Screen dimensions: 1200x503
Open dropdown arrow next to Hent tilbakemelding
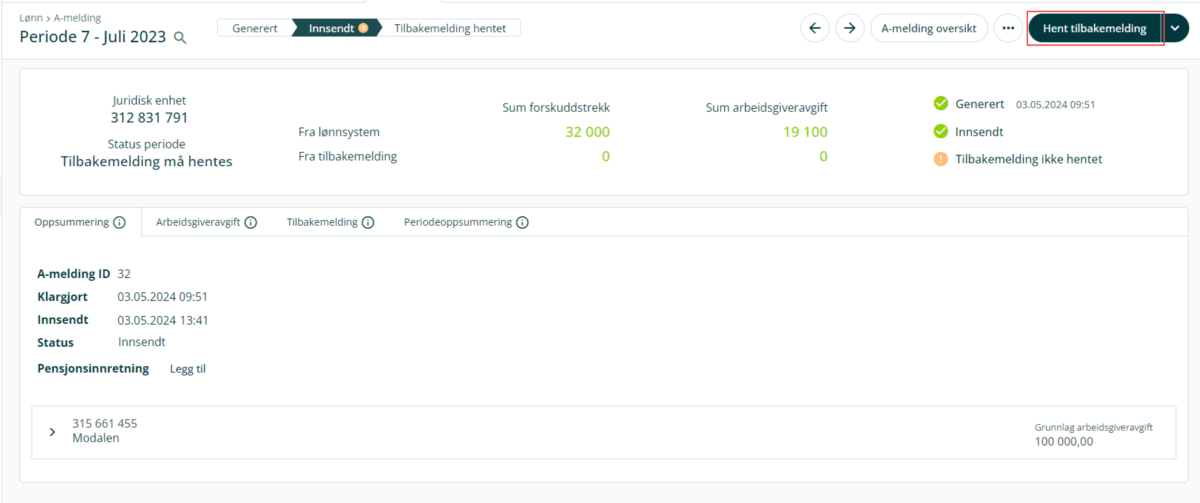[x=1174, y=28]
